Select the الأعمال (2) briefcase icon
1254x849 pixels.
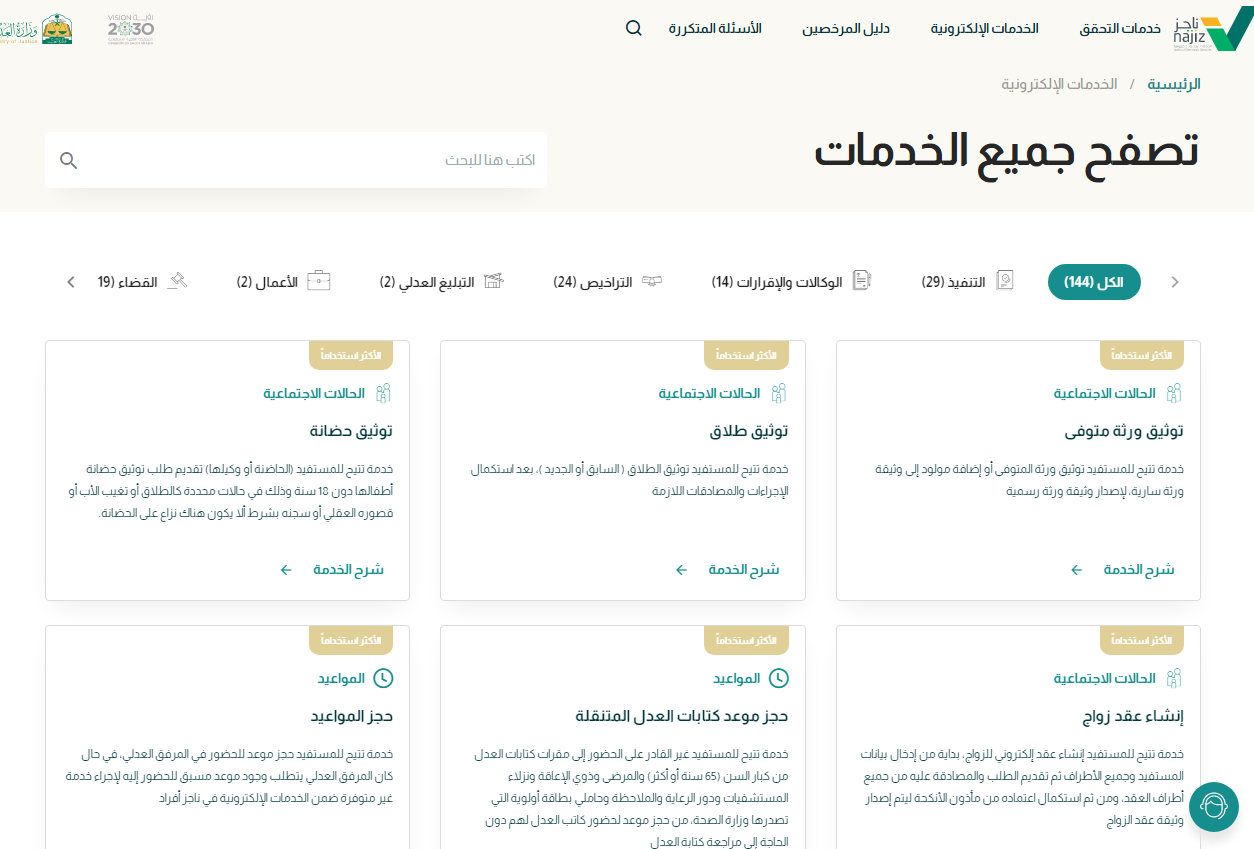click(318, 282)
